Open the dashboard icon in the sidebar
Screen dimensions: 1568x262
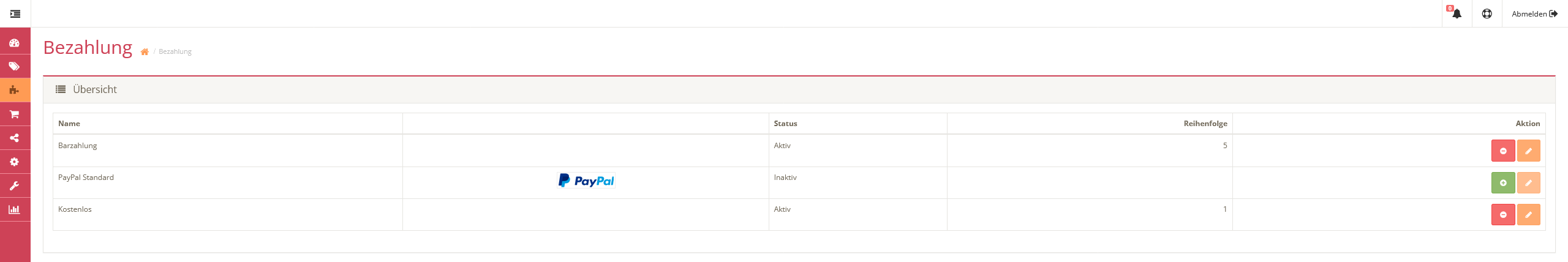point(15,43)
